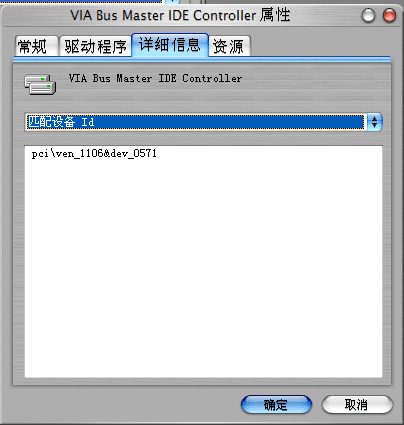404x425 pixels.
Task: Close the dialog with the red round button
Action: click(x=389, y=15)
